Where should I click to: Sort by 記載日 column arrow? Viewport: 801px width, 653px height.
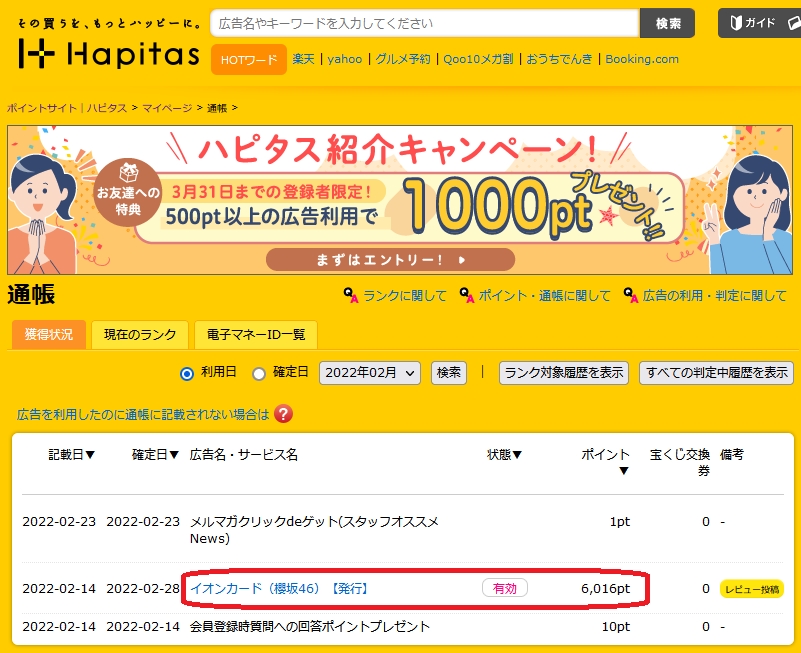pyautogui.click(x=90, y=454)
